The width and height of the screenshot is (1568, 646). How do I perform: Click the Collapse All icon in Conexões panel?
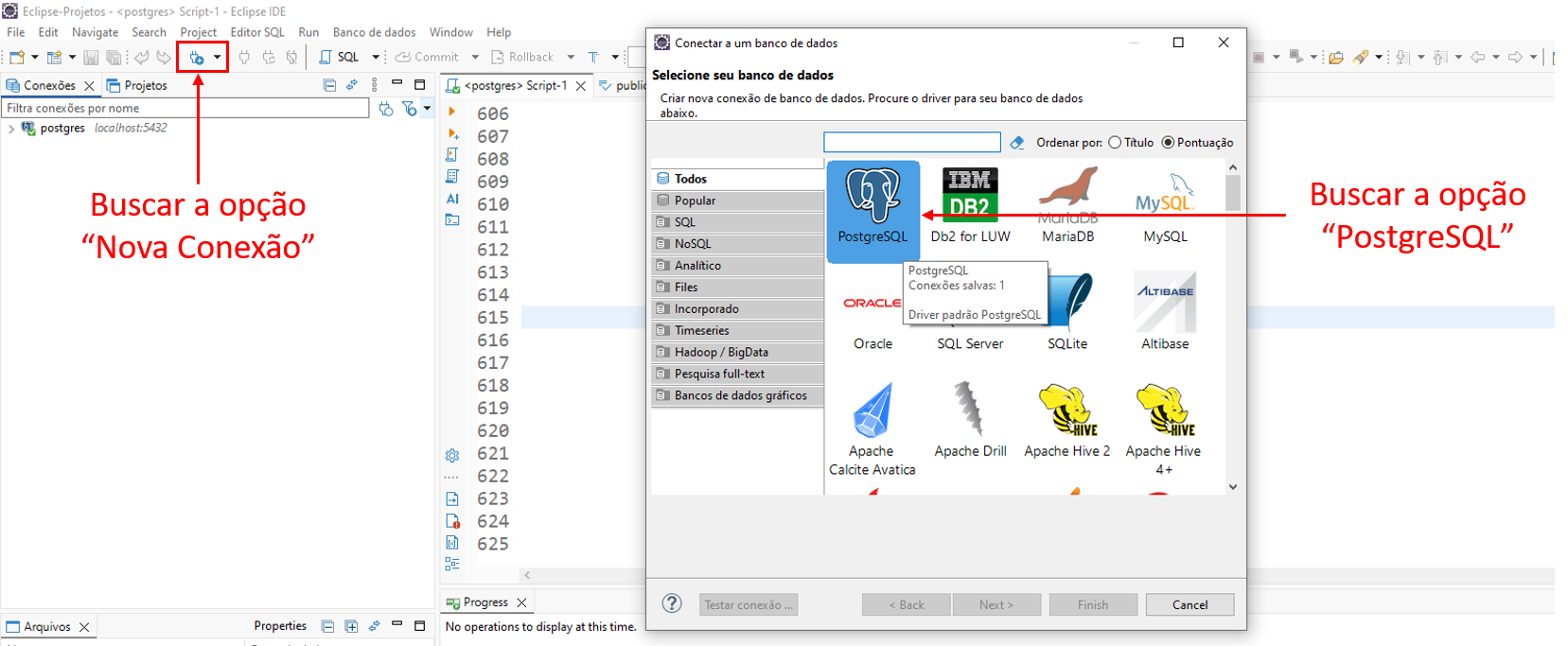coord(329,85)
